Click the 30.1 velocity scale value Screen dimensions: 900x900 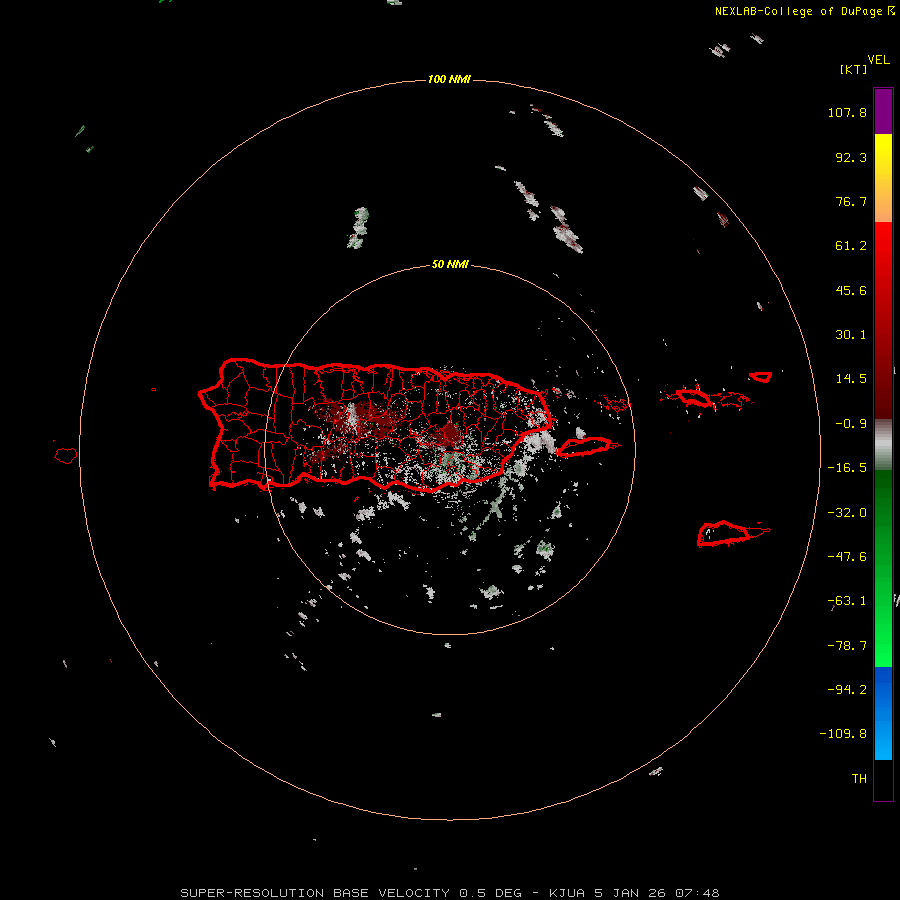pos(851,335)
